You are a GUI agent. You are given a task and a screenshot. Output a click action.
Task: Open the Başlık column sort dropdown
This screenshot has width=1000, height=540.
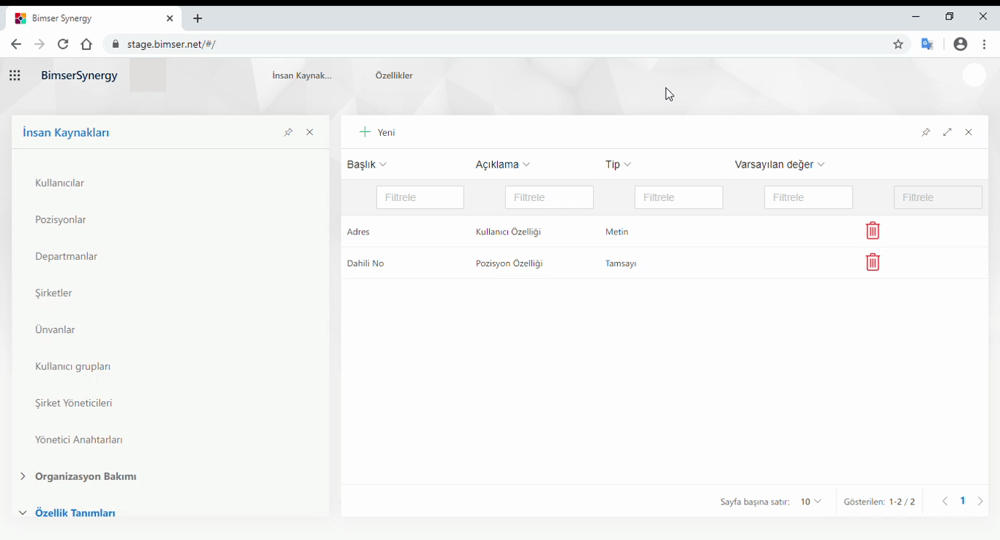pyautogui.click(x=383, y=165)
